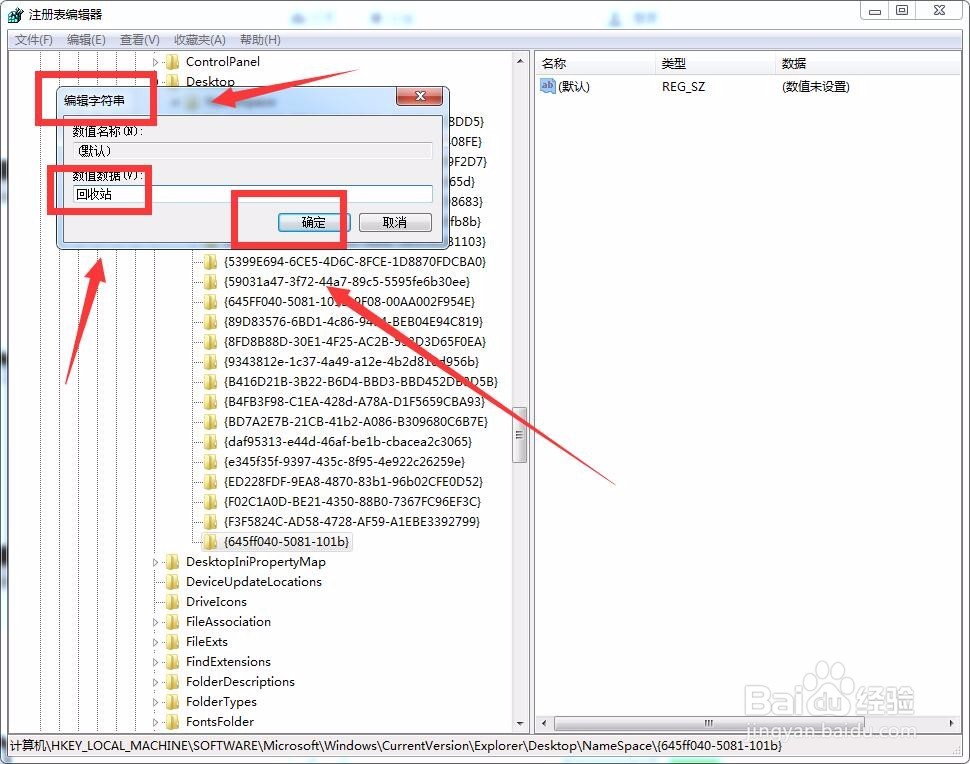970x764 pixels.
Task: Click the ab string value icon for (默认)
Action: coord(547,86)
